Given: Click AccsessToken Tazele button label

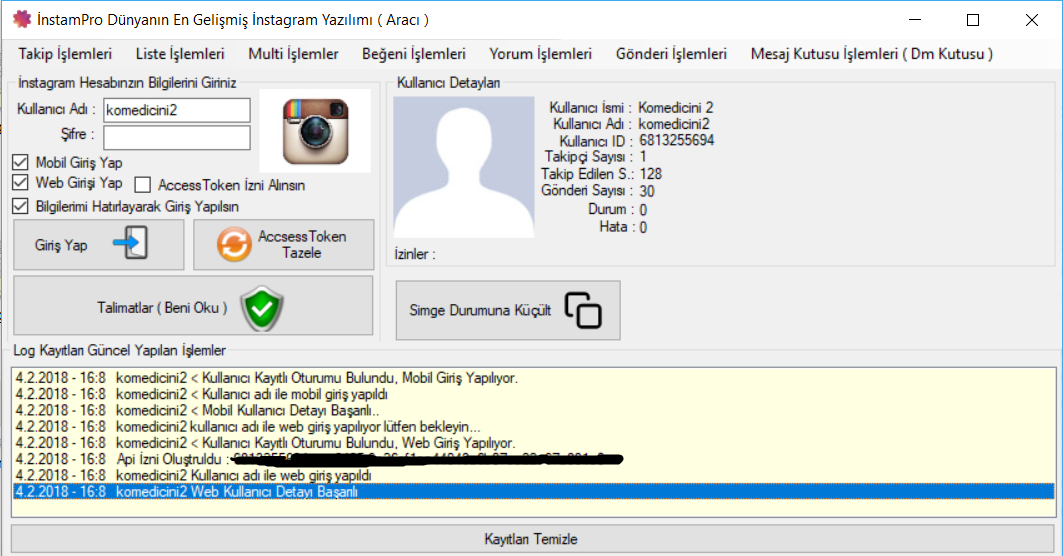Looking at the screenshot, I should pos(302,244).
